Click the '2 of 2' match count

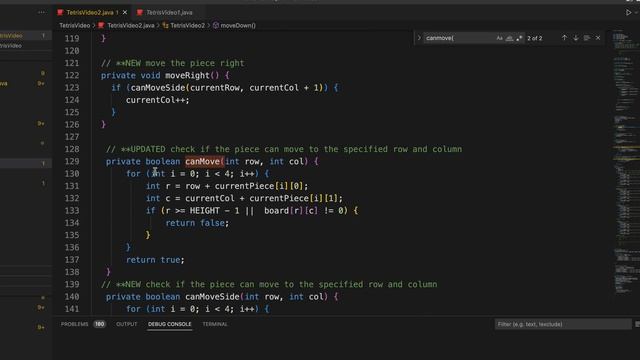pos(535,38)
